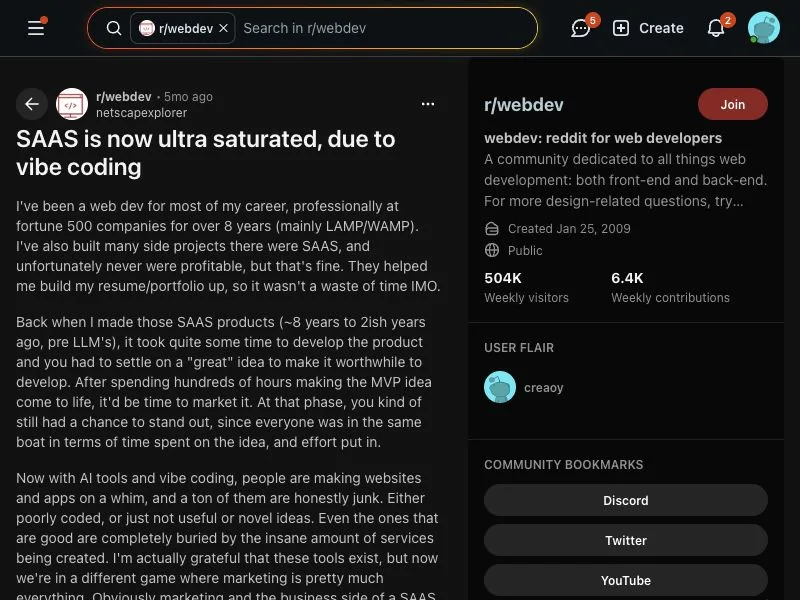The image size is (800, 600).
Task: Click the globe Public icon
Action: [492, 251]
